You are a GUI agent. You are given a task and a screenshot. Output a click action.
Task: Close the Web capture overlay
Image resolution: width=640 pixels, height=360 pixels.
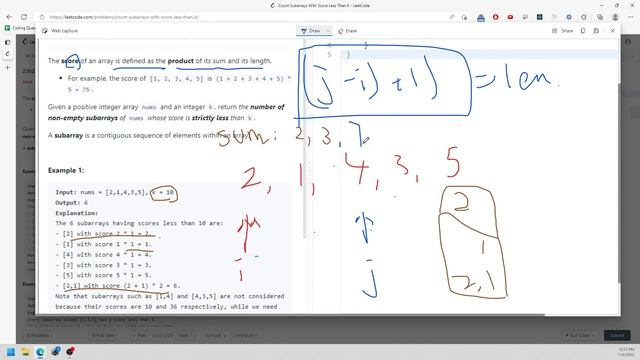click(612, 31)
